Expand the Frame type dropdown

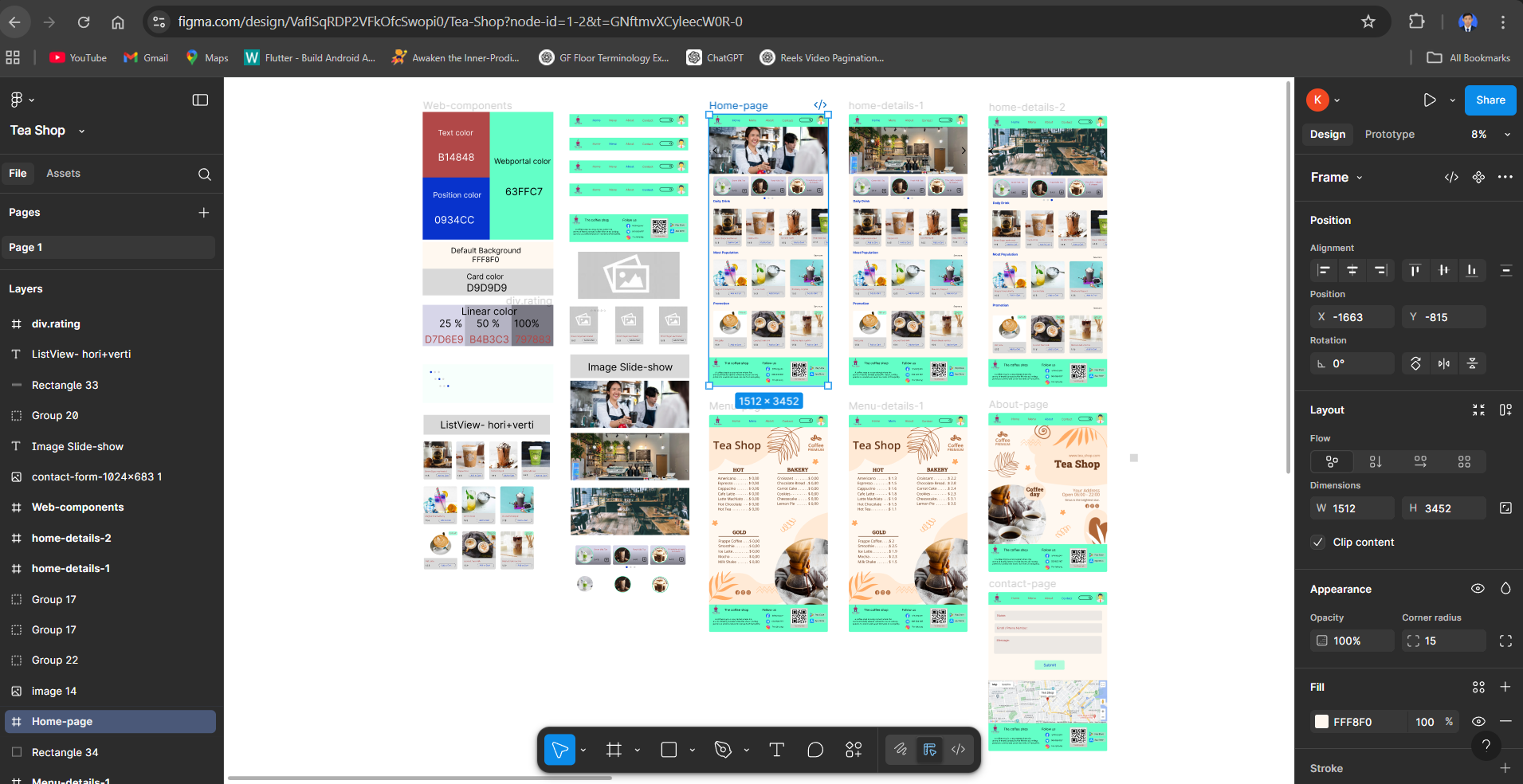[x=1360, y=178]
